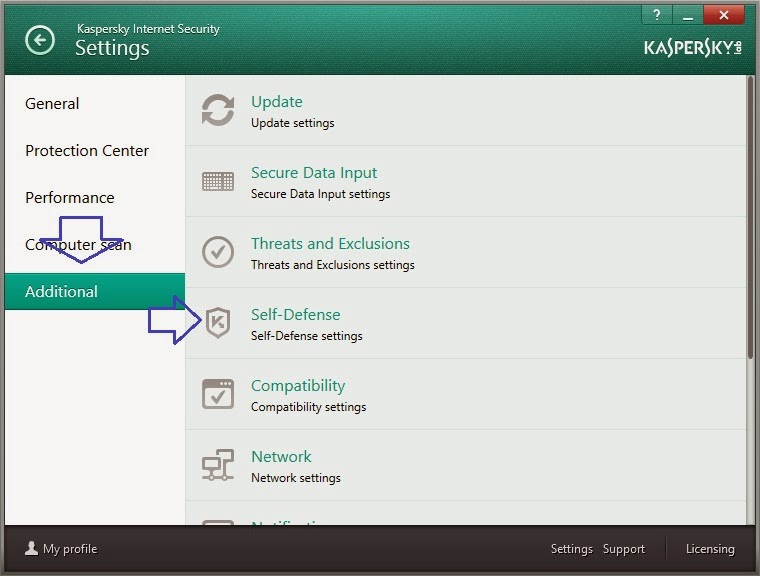Close the Kaspersky settings window

tap(724, 15)
